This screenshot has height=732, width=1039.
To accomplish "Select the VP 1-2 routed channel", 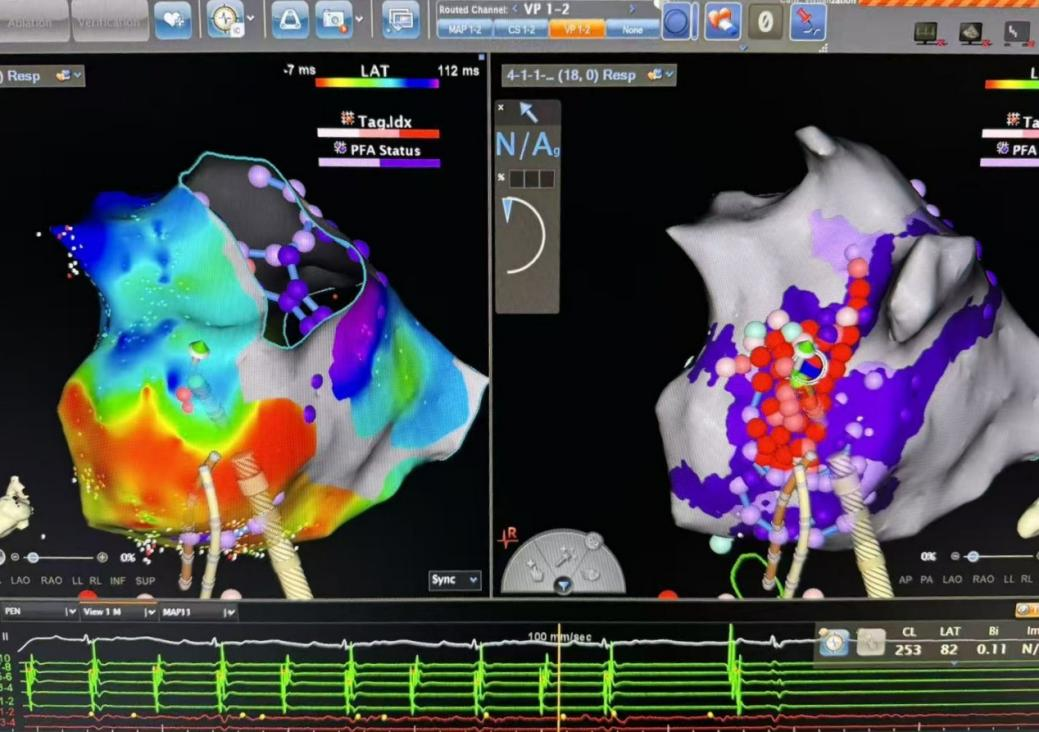I will pyautogui.click(x=576, y=30).
